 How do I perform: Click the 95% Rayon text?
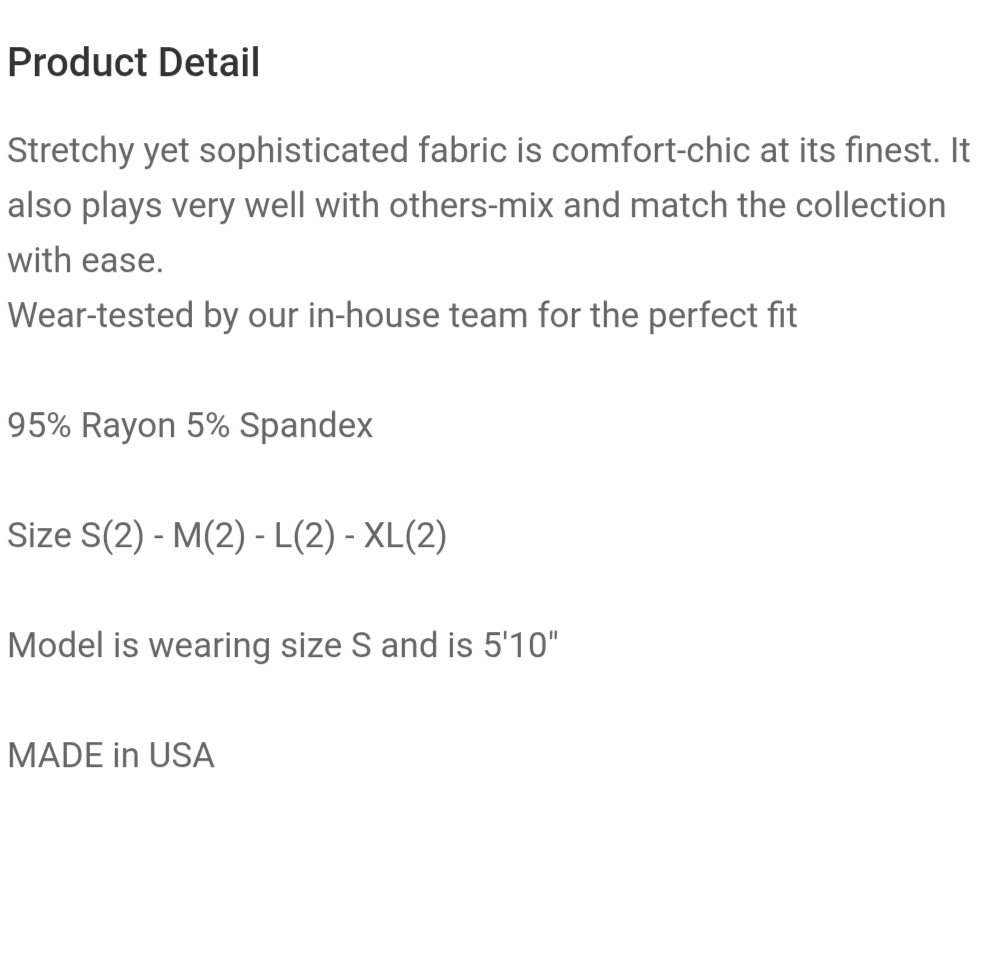coord(91,425)
